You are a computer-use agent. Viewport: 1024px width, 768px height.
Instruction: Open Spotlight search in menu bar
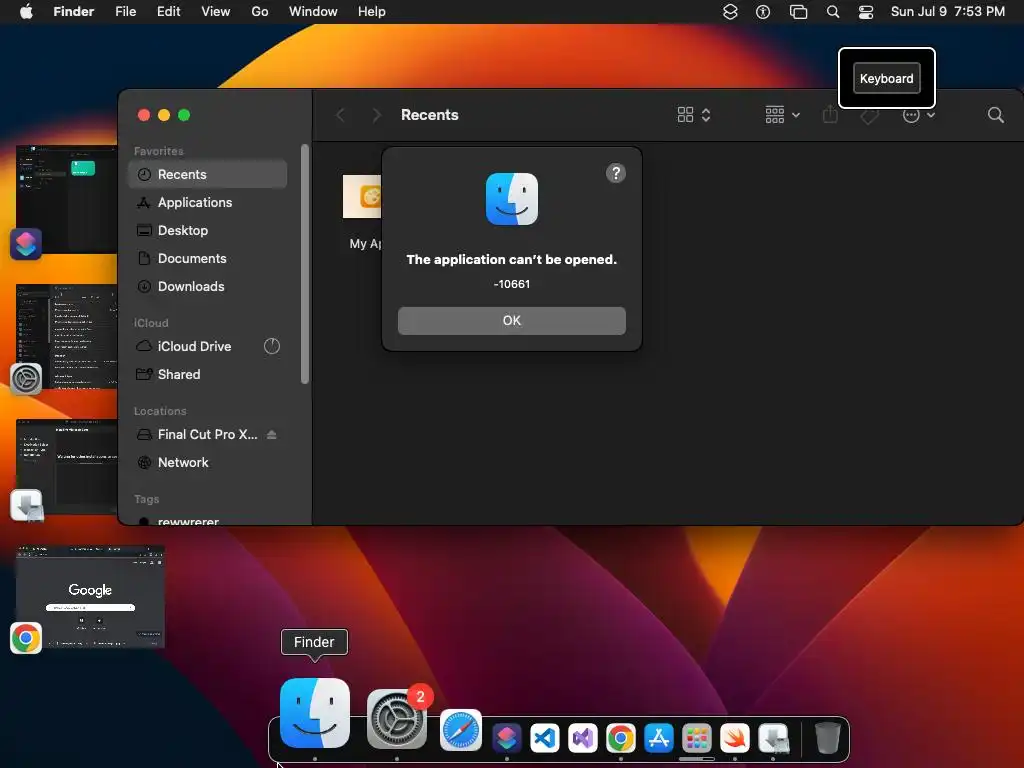(x=833, y=11)
